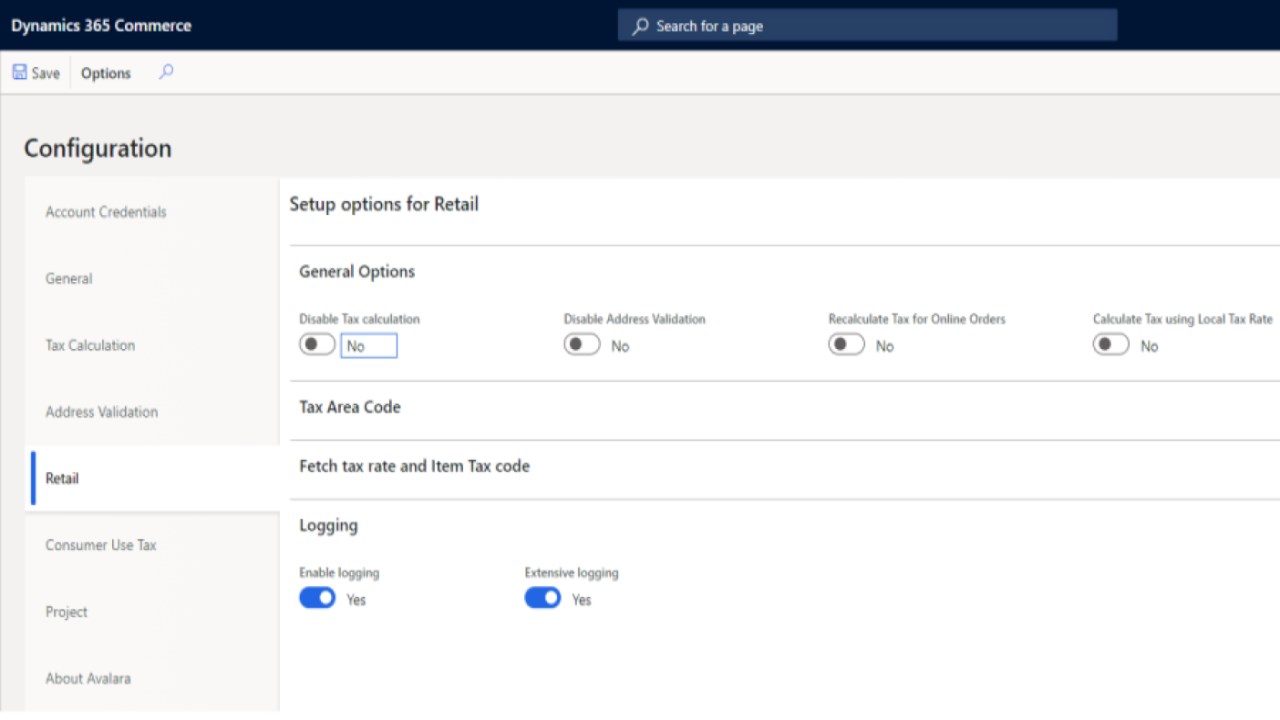The height and width of the screenshot is (720, 1280).
Task: Click the Save label in the toolbar
Action: click(x=46, y=73)
